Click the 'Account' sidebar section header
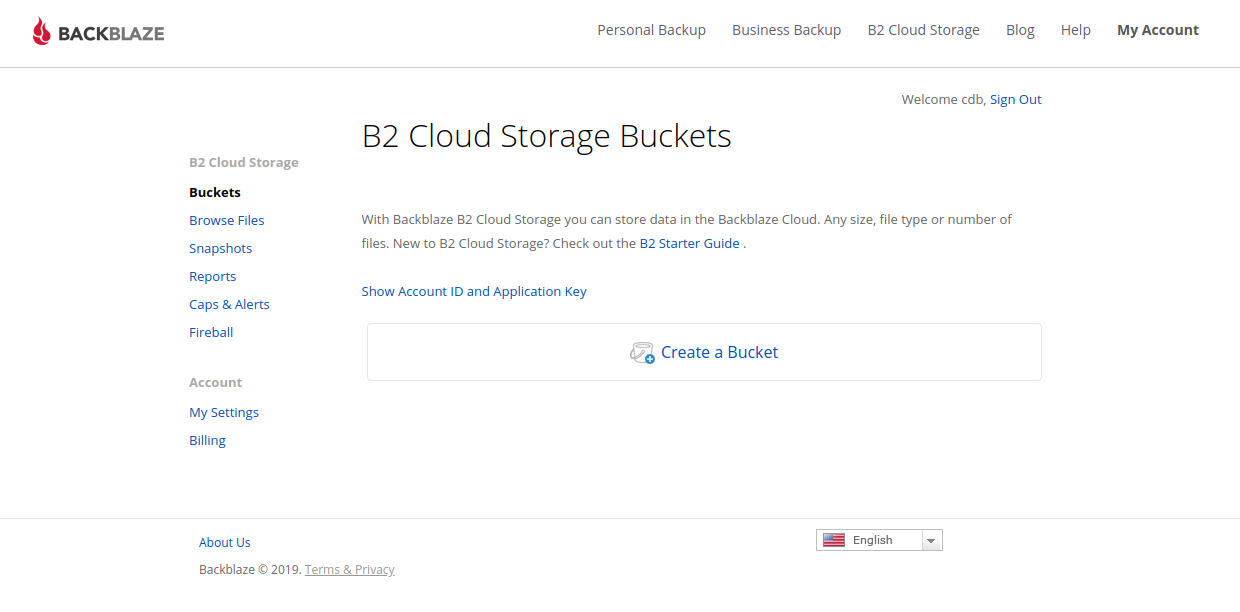1240x612 pixels. (x=216, y=382)
